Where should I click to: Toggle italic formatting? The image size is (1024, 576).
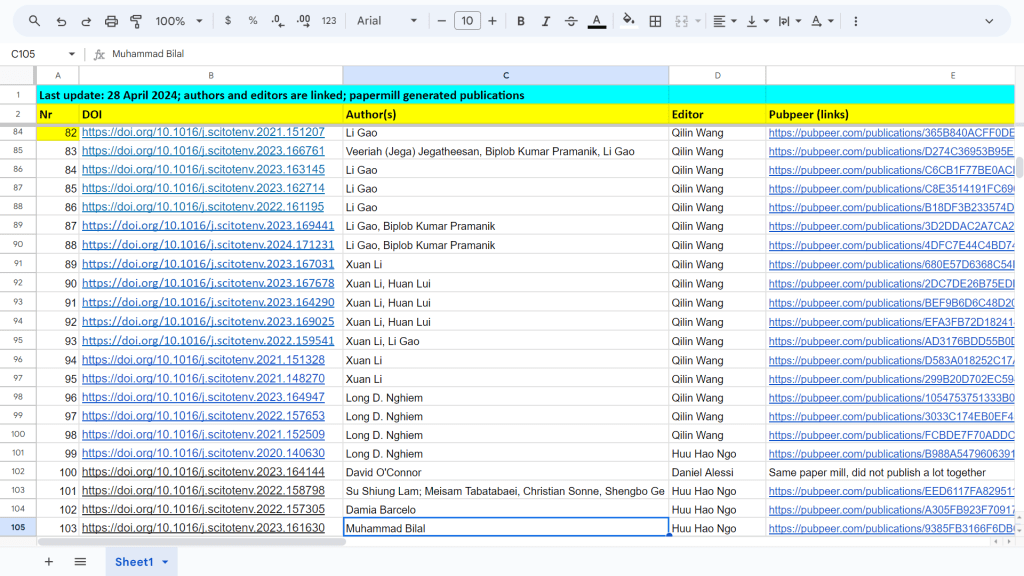coord(545,21)
